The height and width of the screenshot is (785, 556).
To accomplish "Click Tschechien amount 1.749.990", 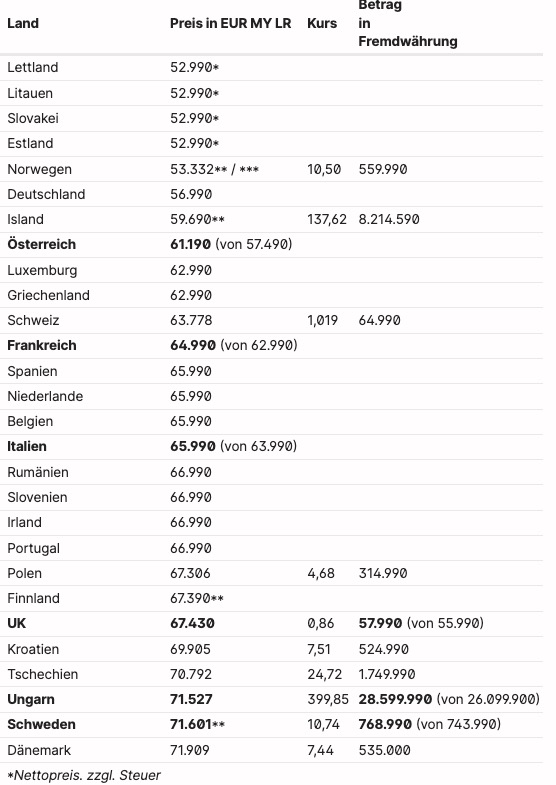I will [x=387, y=674].
